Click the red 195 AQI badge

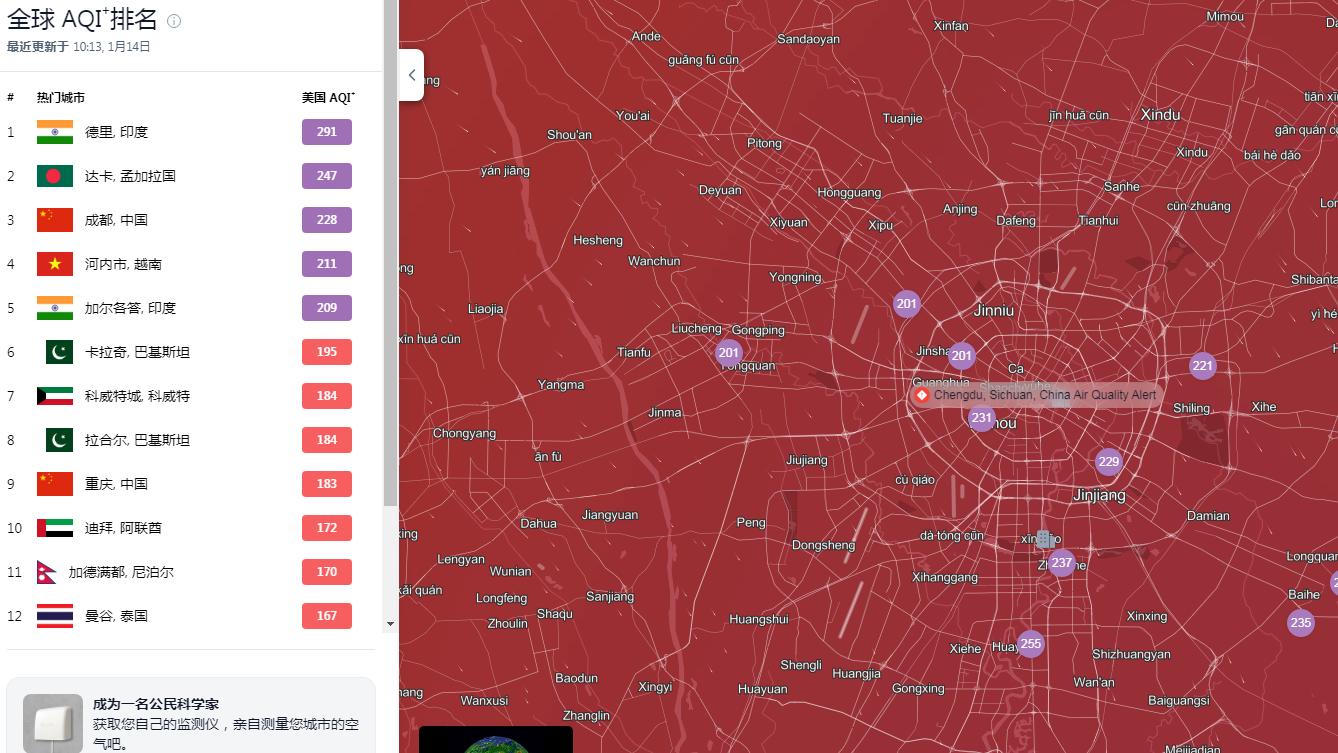tap(327, 352)
